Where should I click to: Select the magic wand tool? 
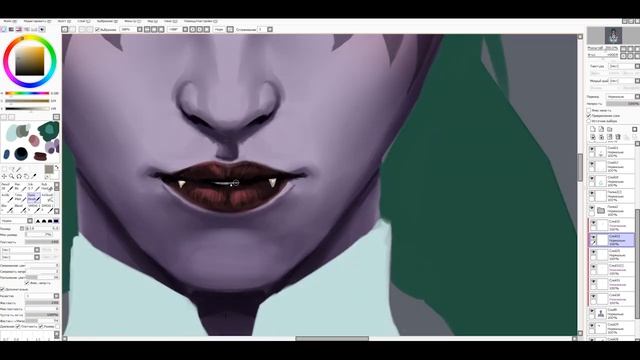19,169
